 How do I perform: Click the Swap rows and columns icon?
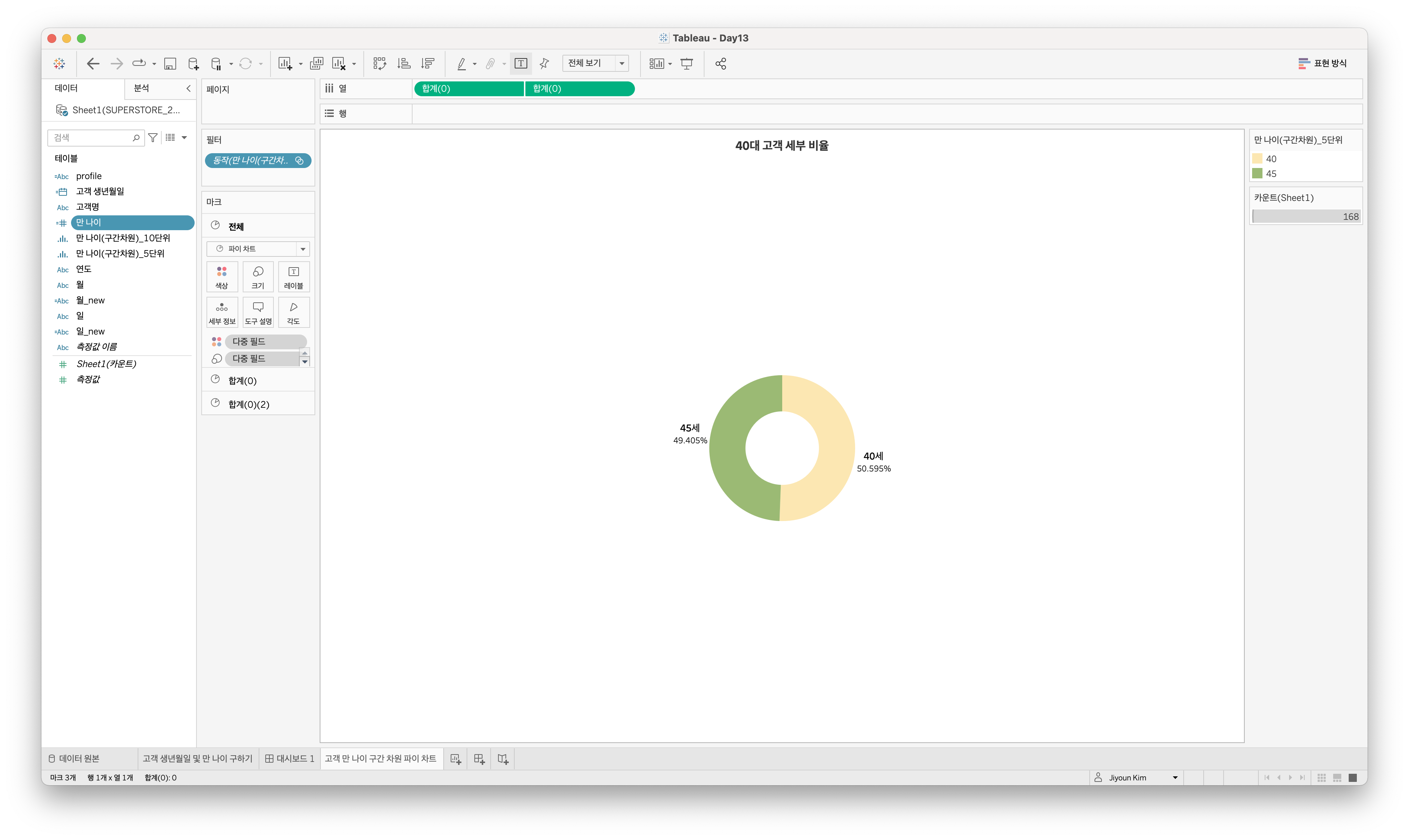tap(380, 63)
